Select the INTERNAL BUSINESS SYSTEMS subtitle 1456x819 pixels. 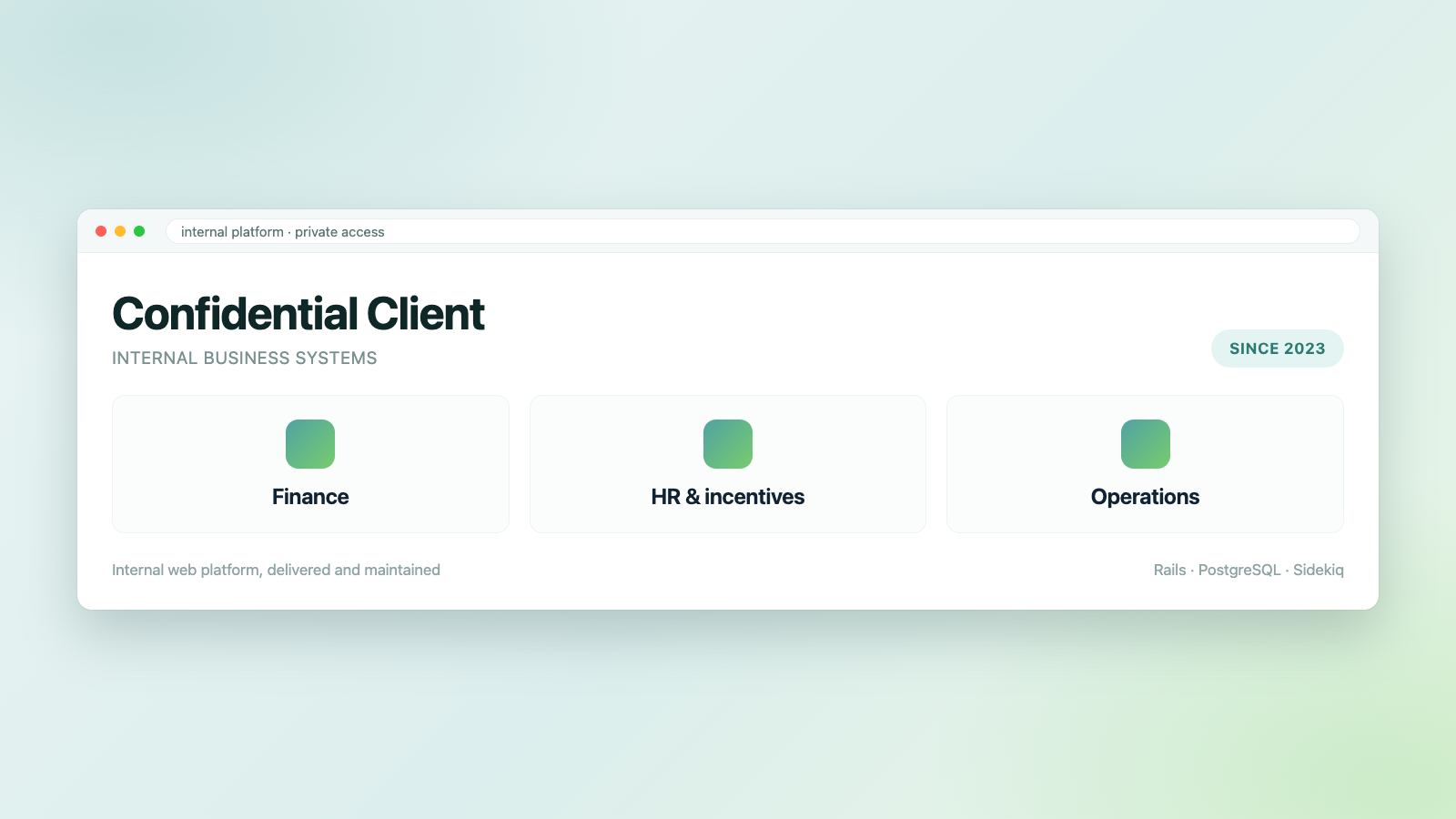245,359
